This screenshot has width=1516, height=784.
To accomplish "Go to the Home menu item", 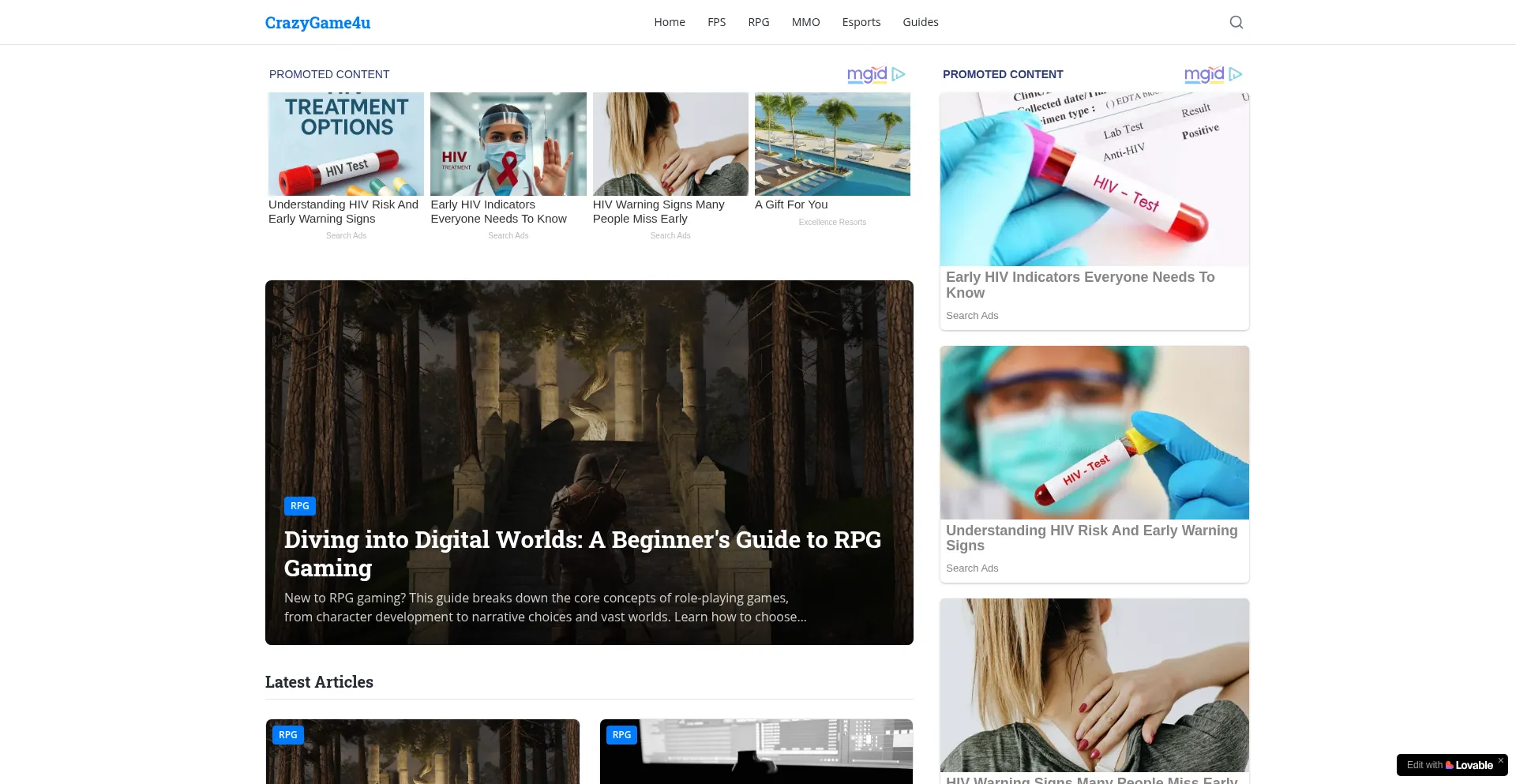I will [x=669, y=22].
